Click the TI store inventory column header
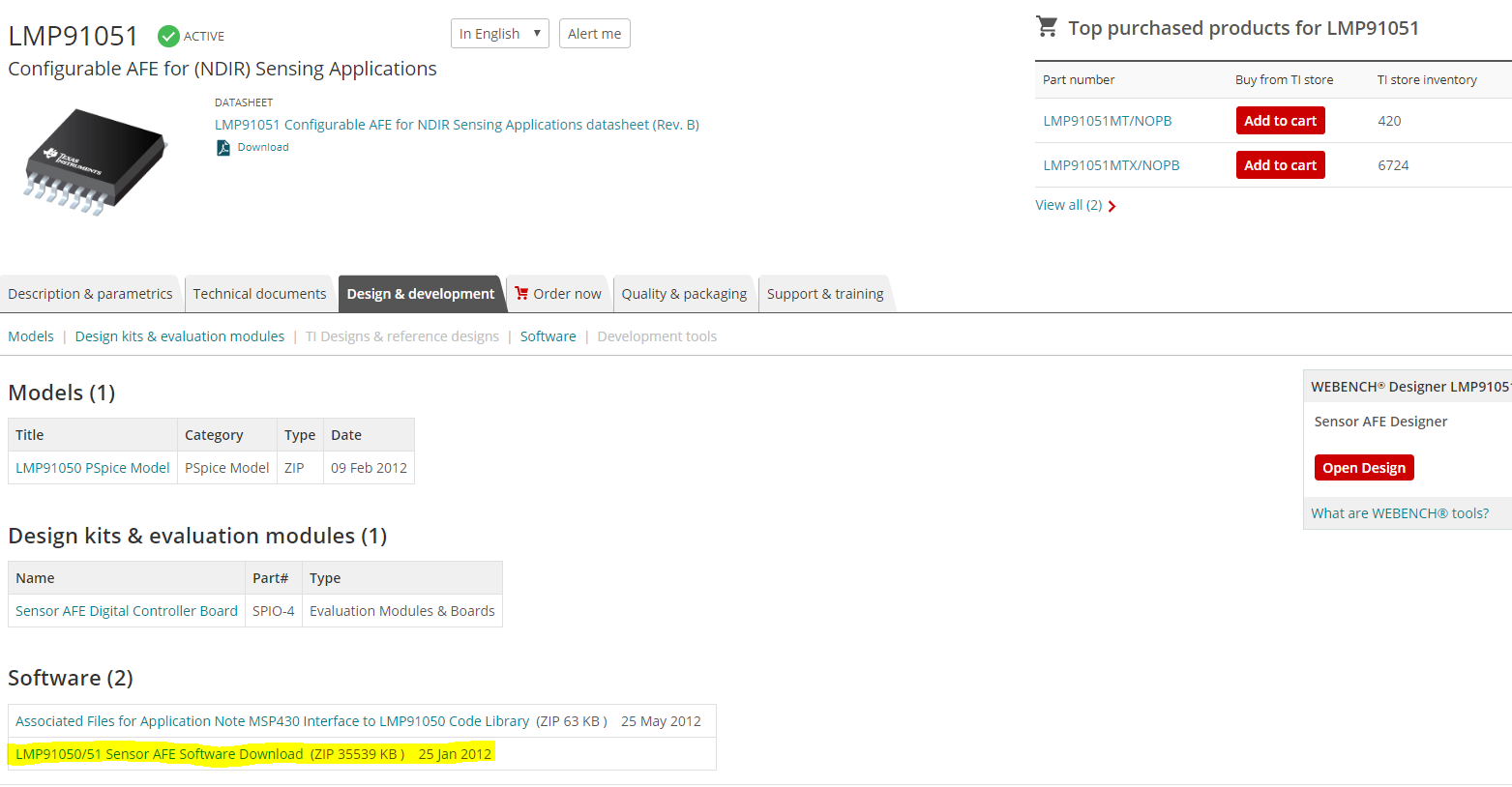The height and width of the screenshot is (787, 1512). point(1427,80)
